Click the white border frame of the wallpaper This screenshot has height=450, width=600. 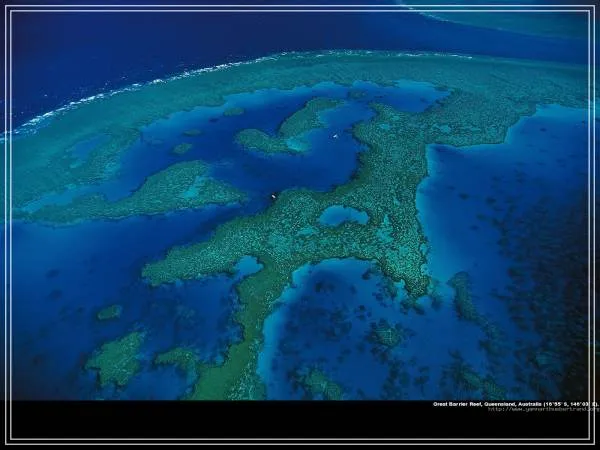[x=300, y=7]
